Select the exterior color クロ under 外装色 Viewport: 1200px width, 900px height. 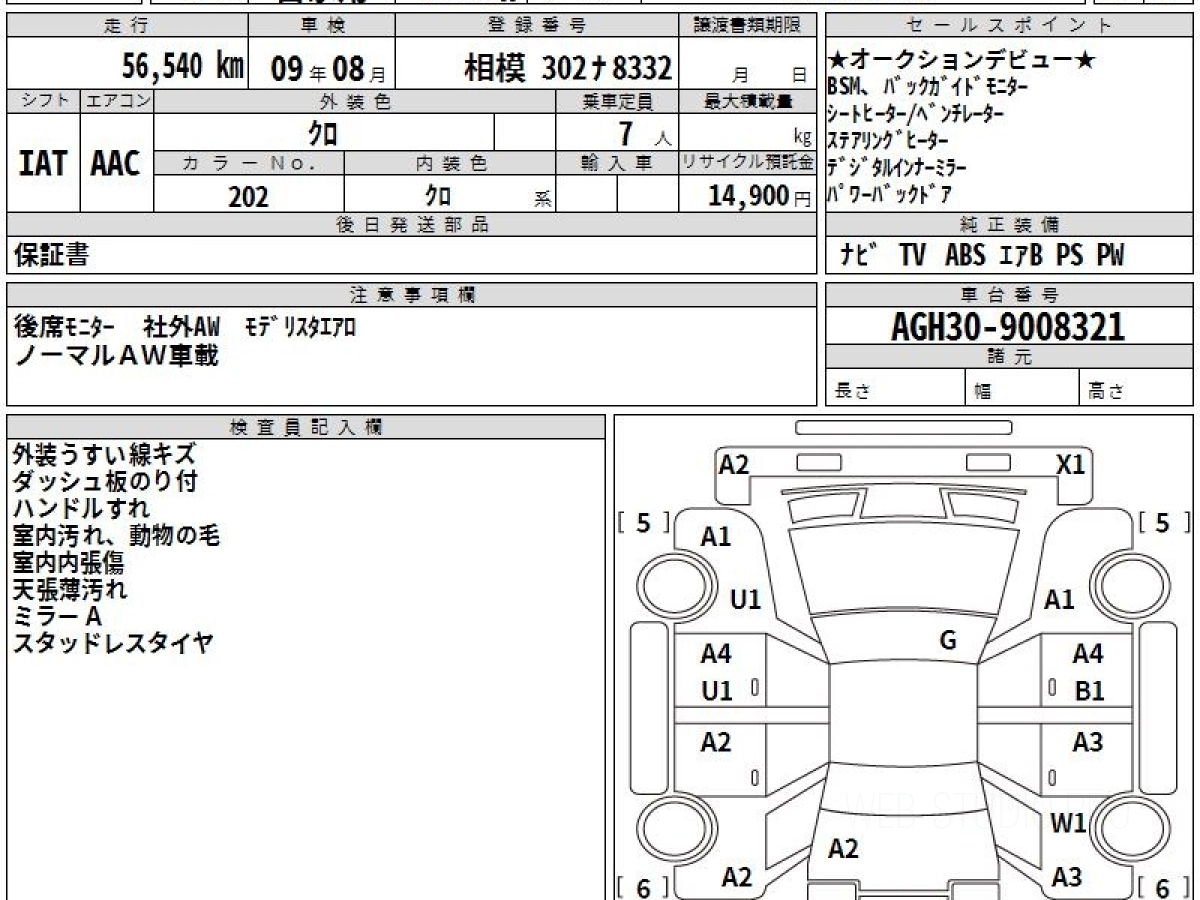[323, 132]
